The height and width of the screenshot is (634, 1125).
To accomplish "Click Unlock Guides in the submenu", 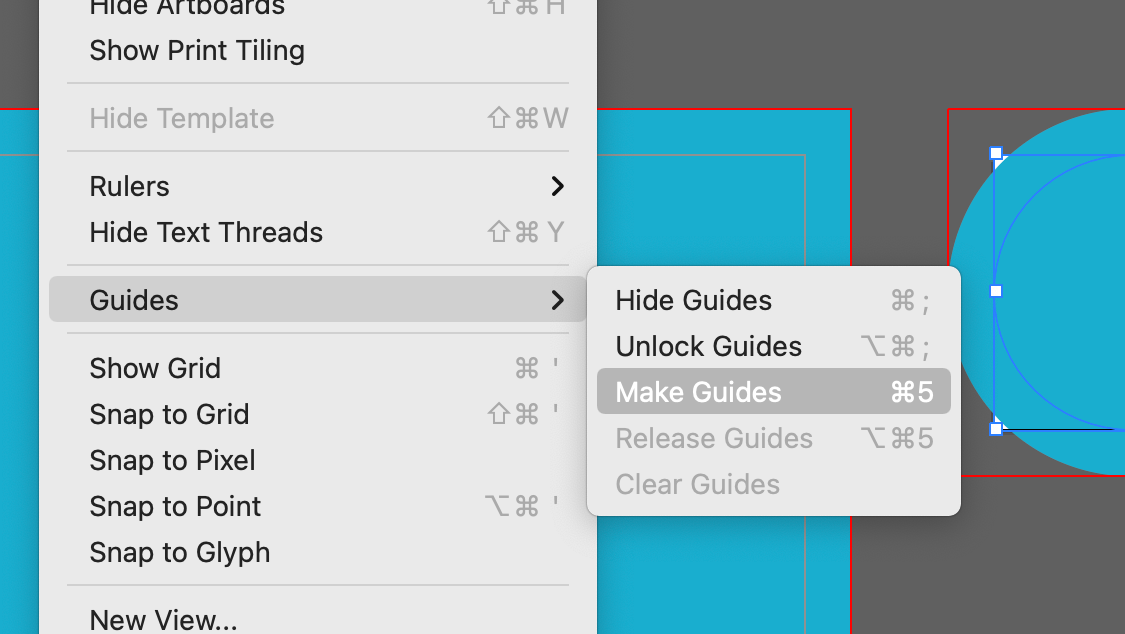I will click(x=773, y=346).
